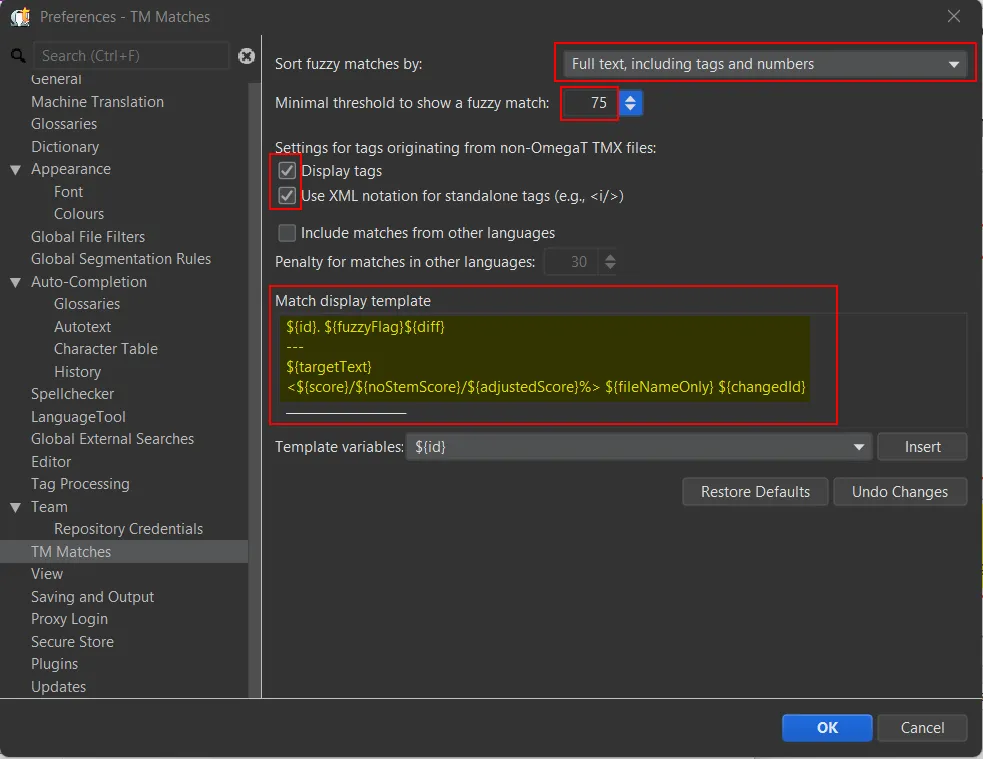Open the Sort fuzzy matches by dropdown
Screen dimensions: 983x759
764,64
